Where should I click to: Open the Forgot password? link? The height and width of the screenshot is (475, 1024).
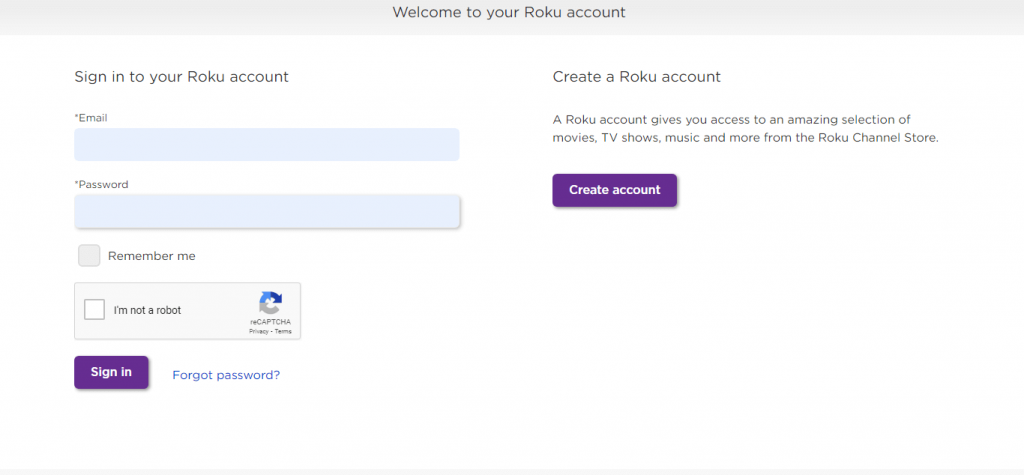pos(226,375)
